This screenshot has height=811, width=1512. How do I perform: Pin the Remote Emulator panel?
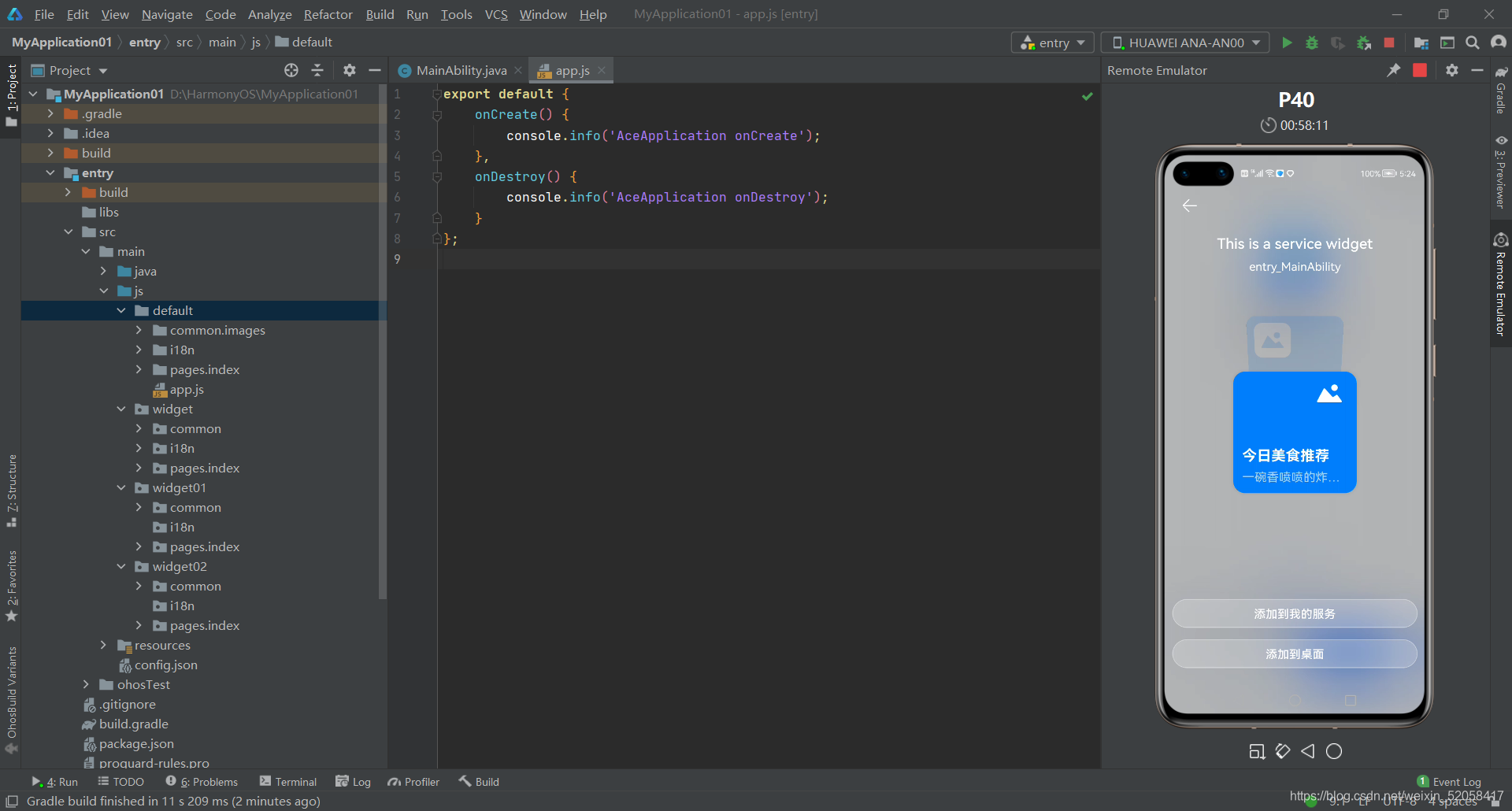click(x=1394, y=70)
